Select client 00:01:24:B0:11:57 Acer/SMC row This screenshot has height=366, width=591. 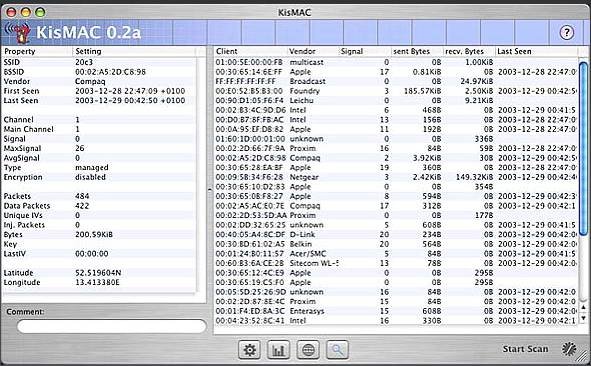point(396,254)
